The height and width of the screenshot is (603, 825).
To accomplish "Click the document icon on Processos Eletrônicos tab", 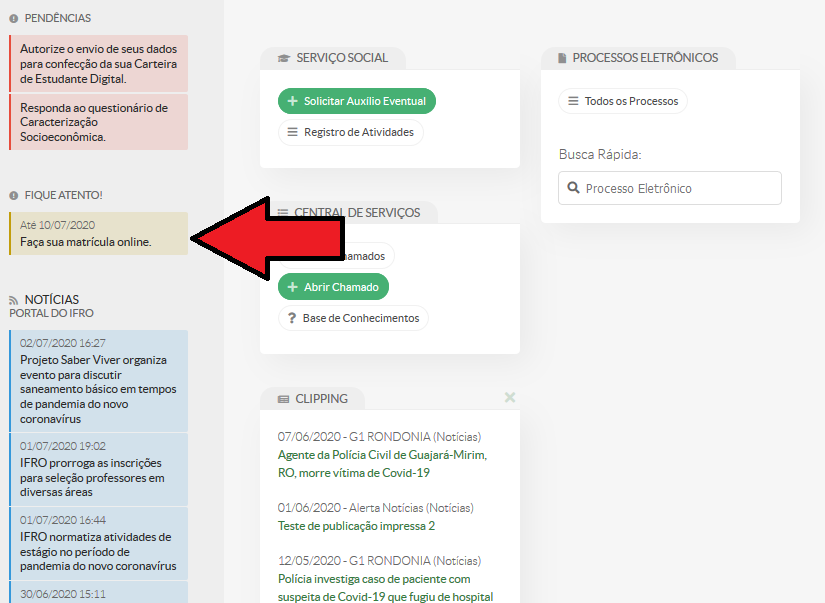I will coord(562,58).
